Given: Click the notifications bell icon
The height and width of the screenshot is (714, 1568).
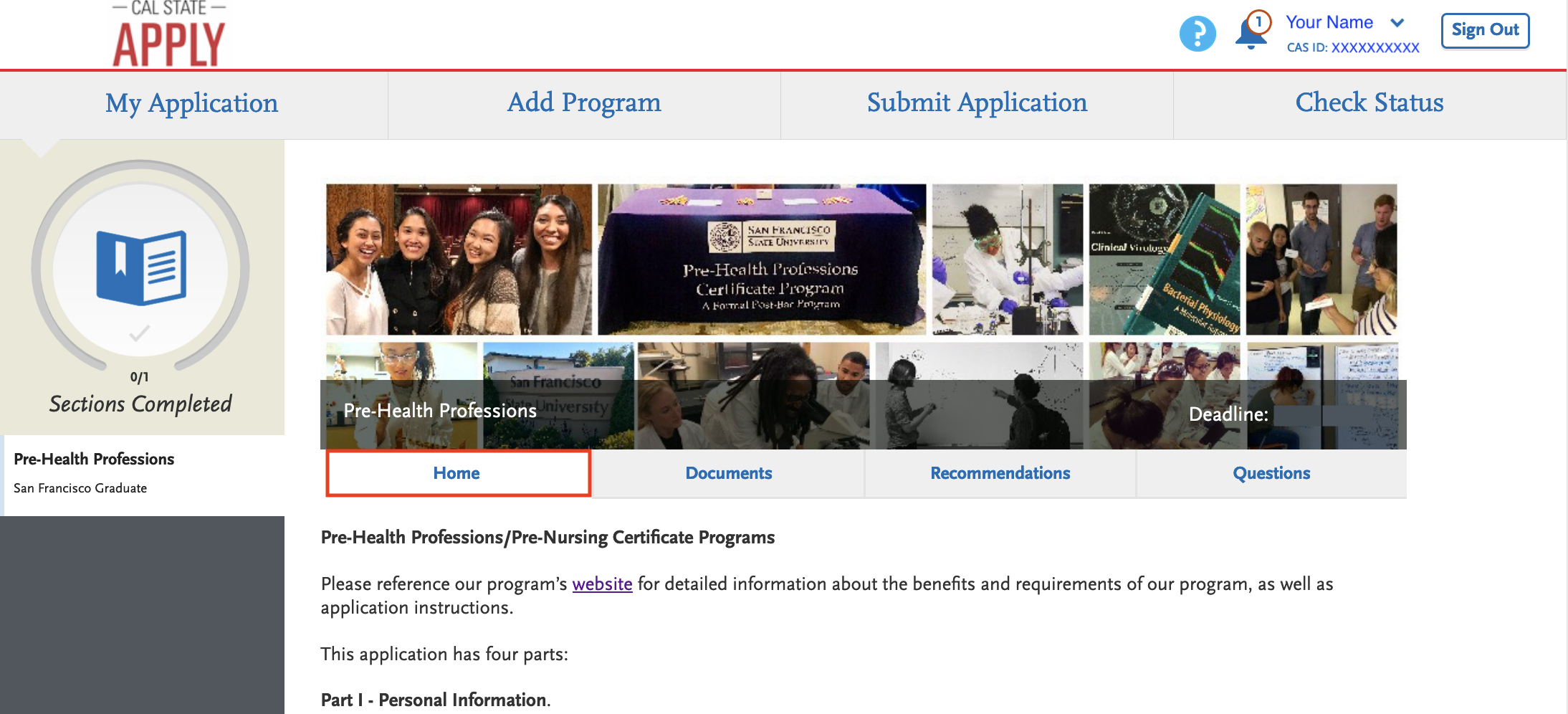Looking at the screenshot, I should pyautogui.click(x=1251, y=36).
